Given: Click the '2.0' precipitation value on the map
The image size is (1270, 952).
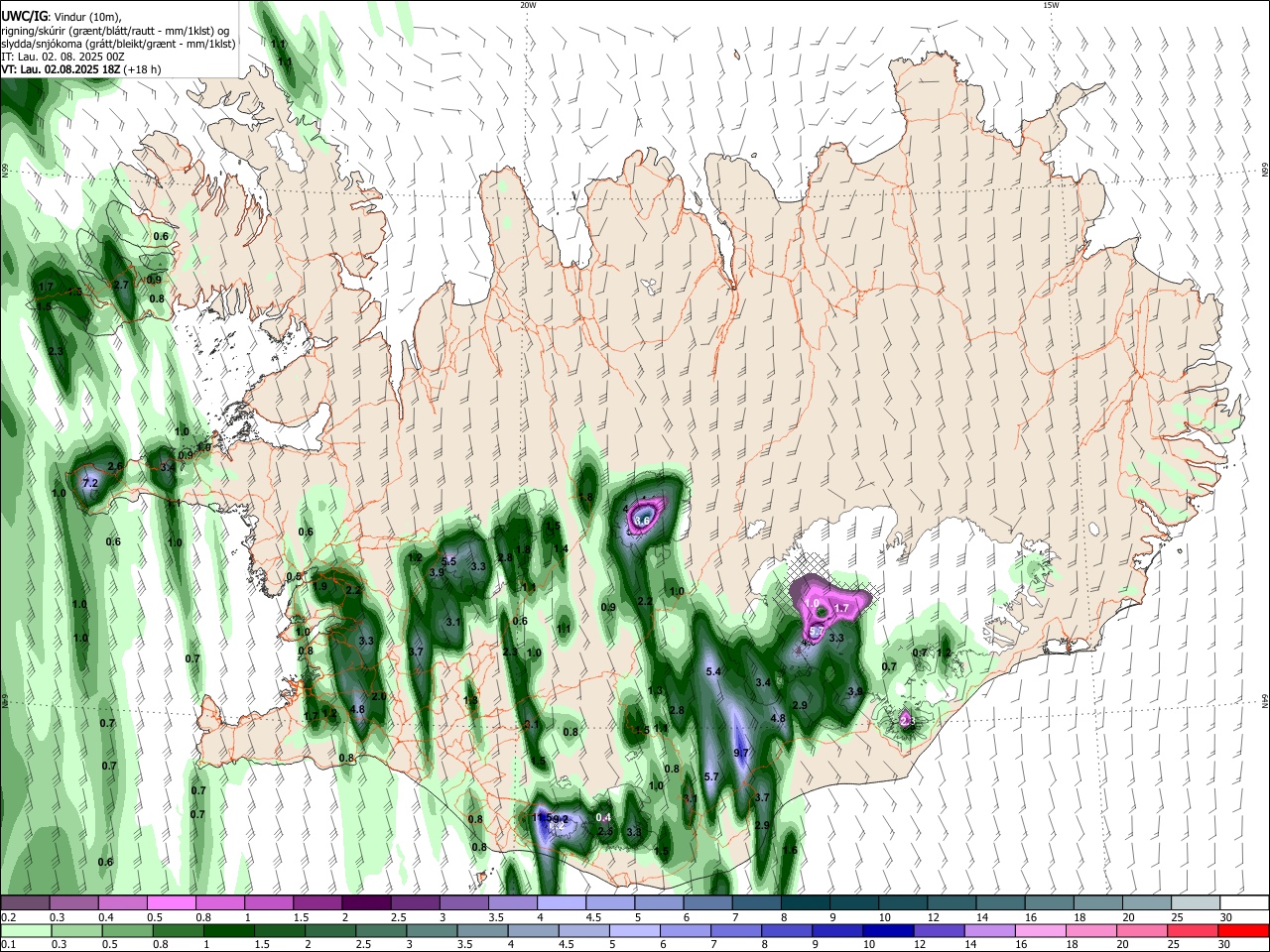Looking at the screenshot, I should (x=378, y=696).
